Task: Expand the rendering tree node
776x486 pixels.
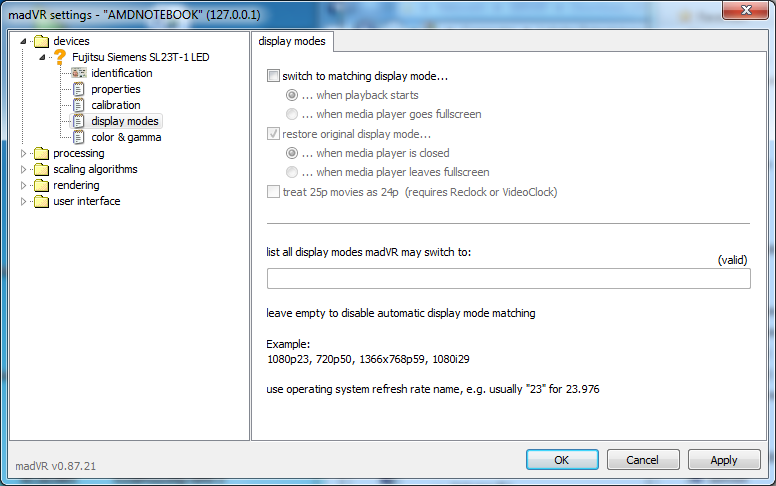Action: click(23, 186)
